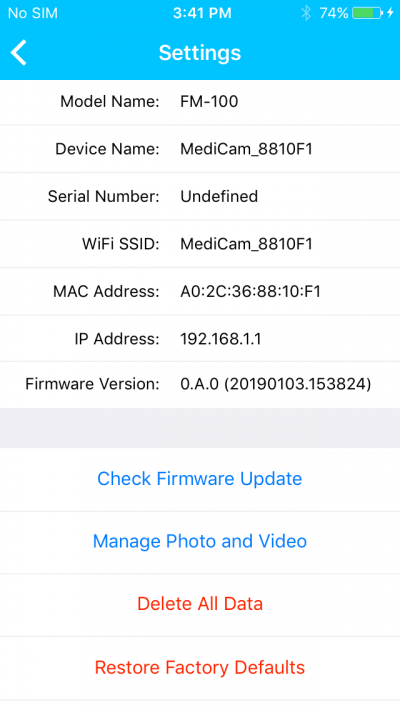Tap the IP Address 192.168.1.1 value
400x710 pixels.
click(x=221, y=339)
